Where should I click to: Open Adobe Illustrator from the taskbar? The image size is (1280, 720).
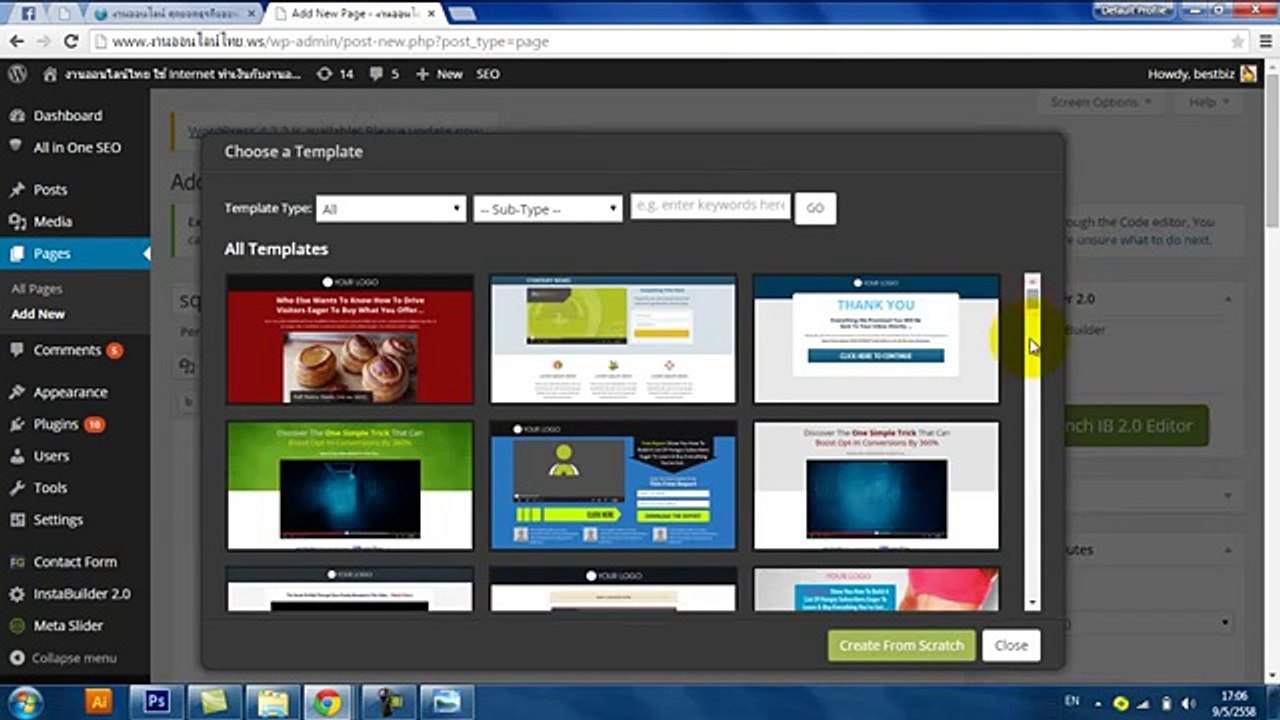[x=99, y=702]
